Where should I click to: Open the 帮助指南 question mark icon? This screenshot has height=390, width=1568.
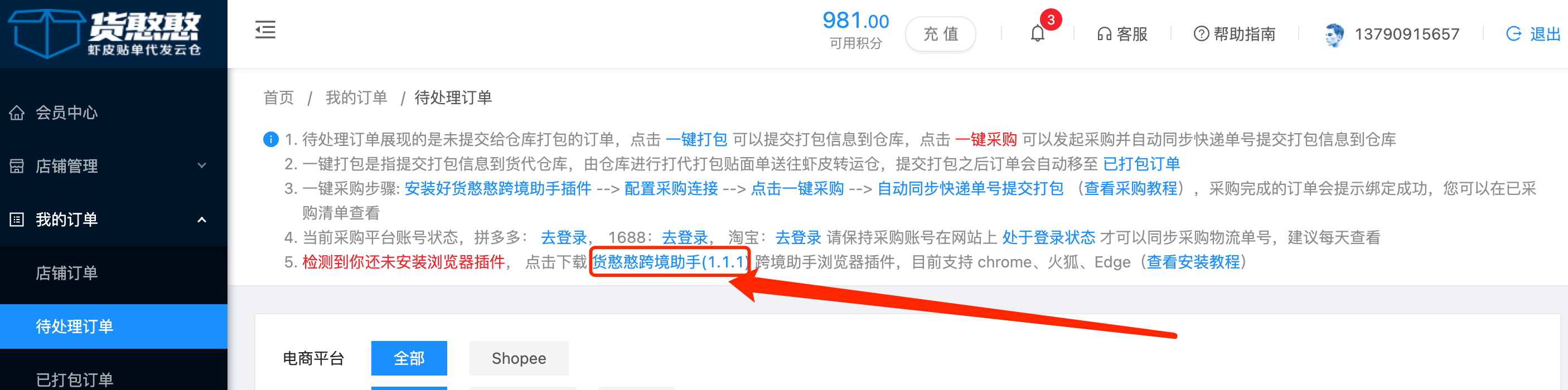[1201, 34]
